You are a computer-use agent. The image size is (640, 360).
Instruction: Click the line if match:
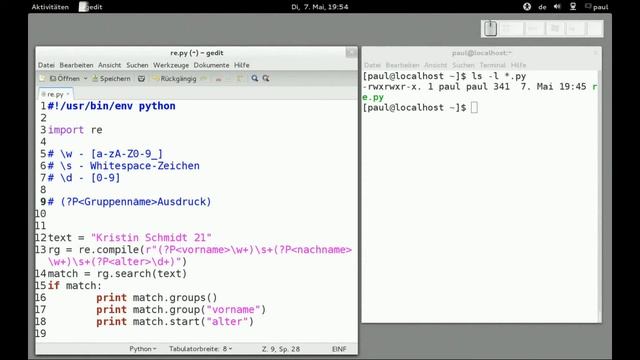point(75,286)
